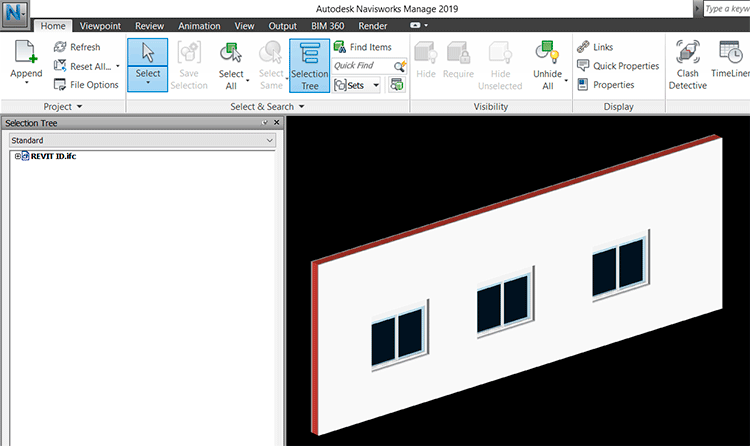The image size is (750, 446).
Task: Click the Visibility panel title
Action: click(491, 106)
